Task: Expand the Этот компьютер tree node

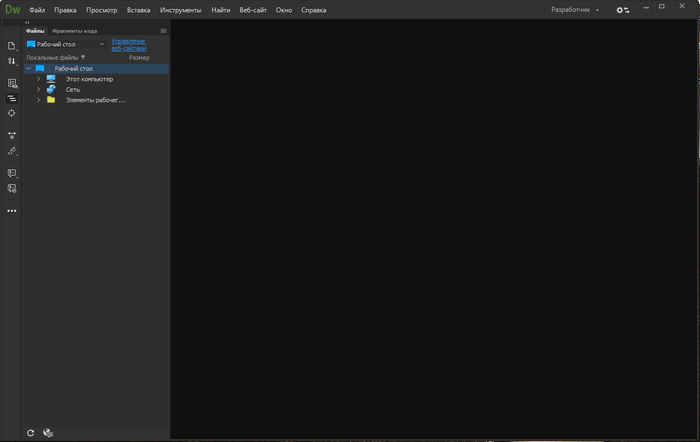Action: click(x=38, y=79)
